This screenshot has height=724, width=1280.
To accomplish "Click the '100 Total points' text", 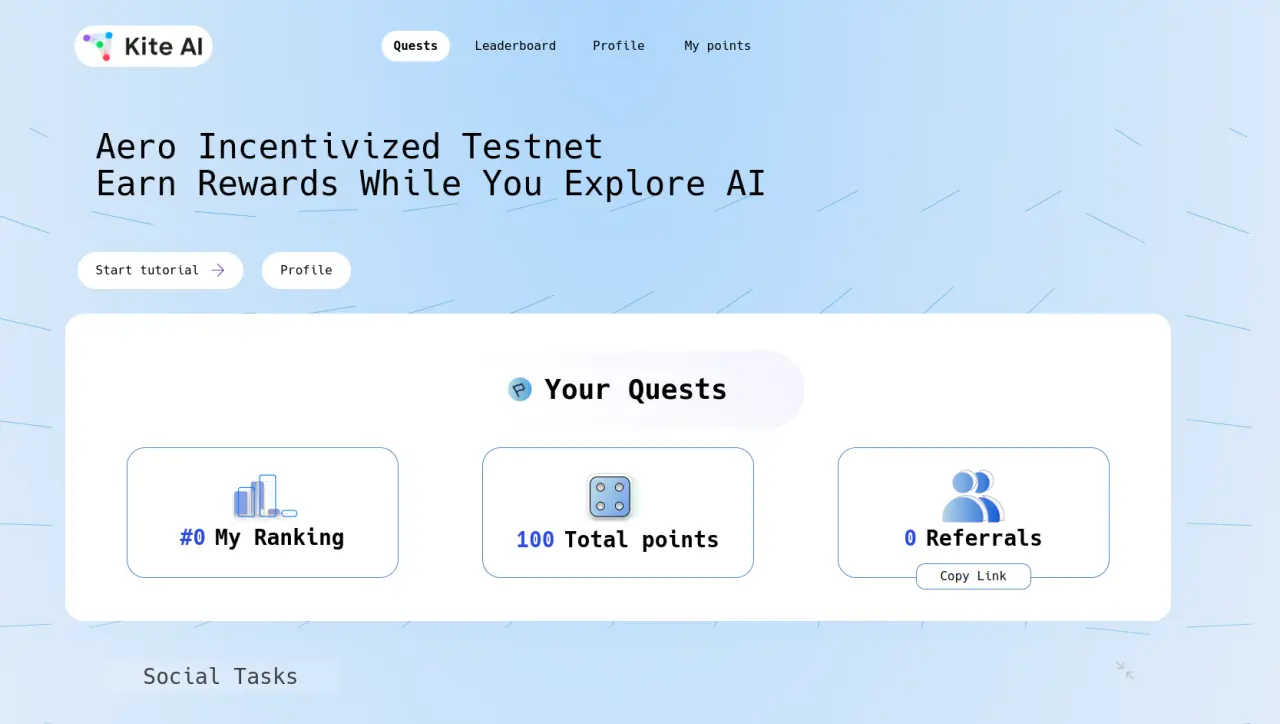I will 617,539.
